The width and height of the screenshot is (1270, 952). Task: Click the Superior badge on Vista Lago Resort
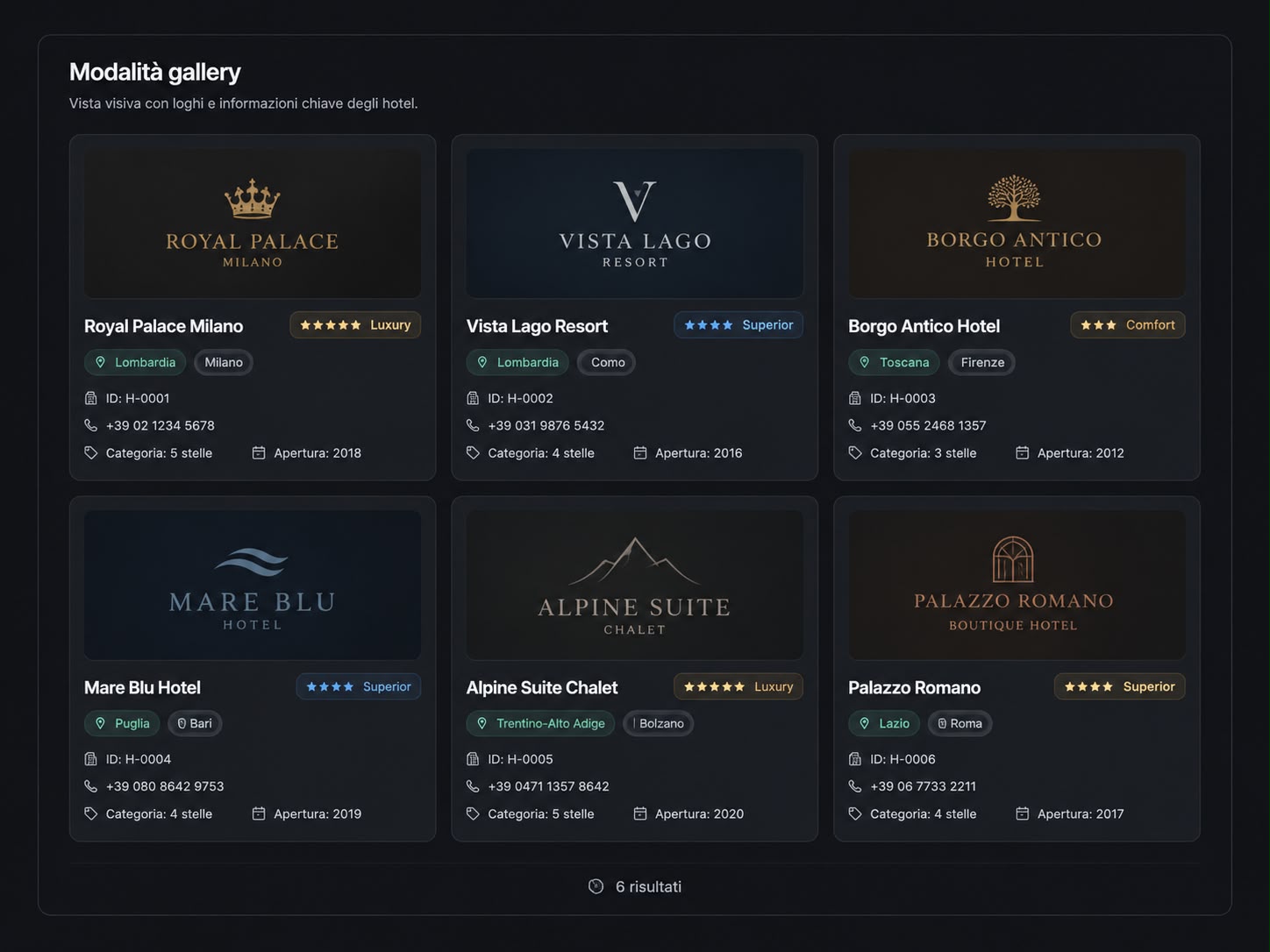[738, 325]
